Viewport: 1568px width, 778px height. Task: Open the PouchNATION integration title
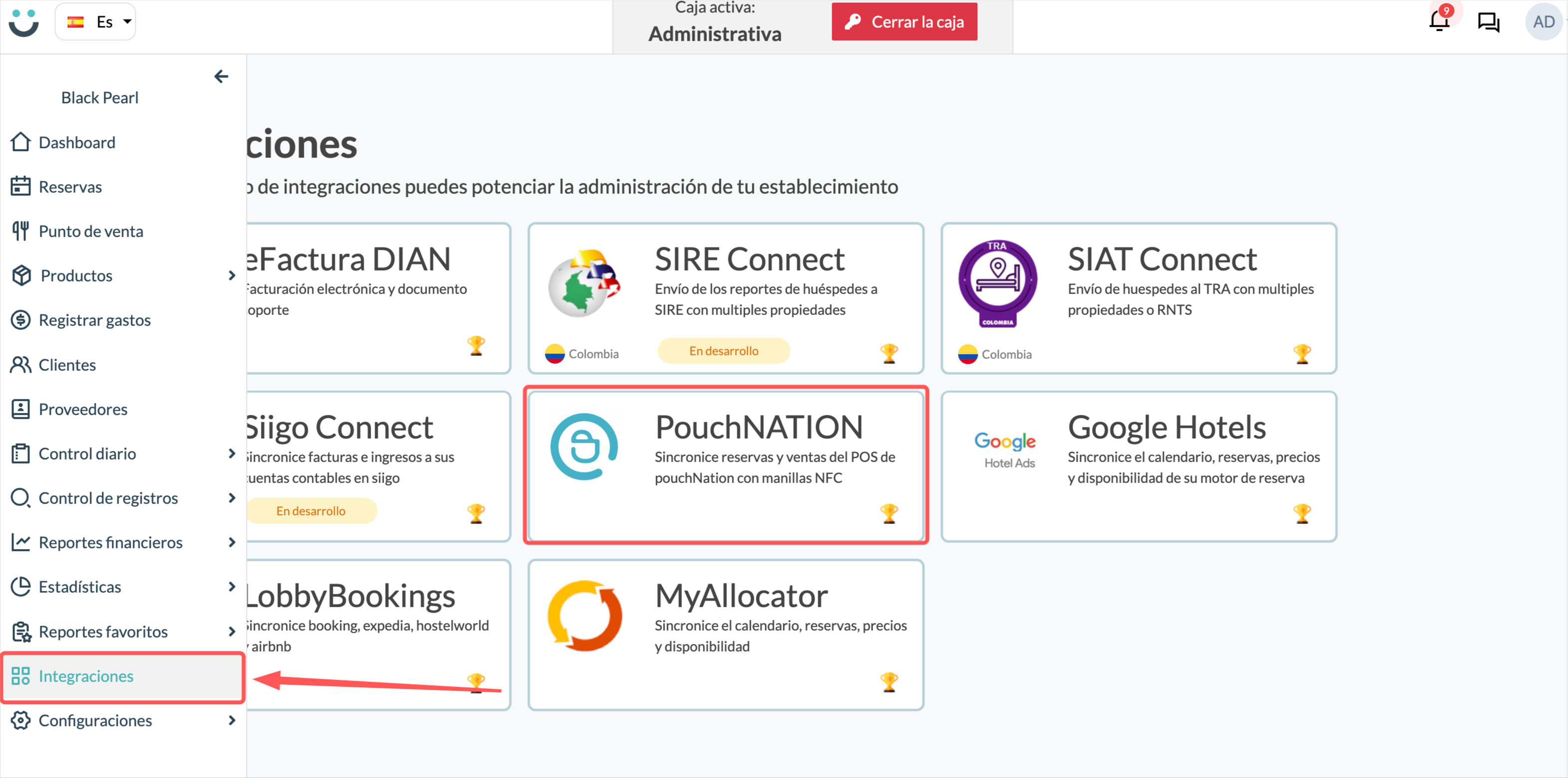[x=759, y=427]
